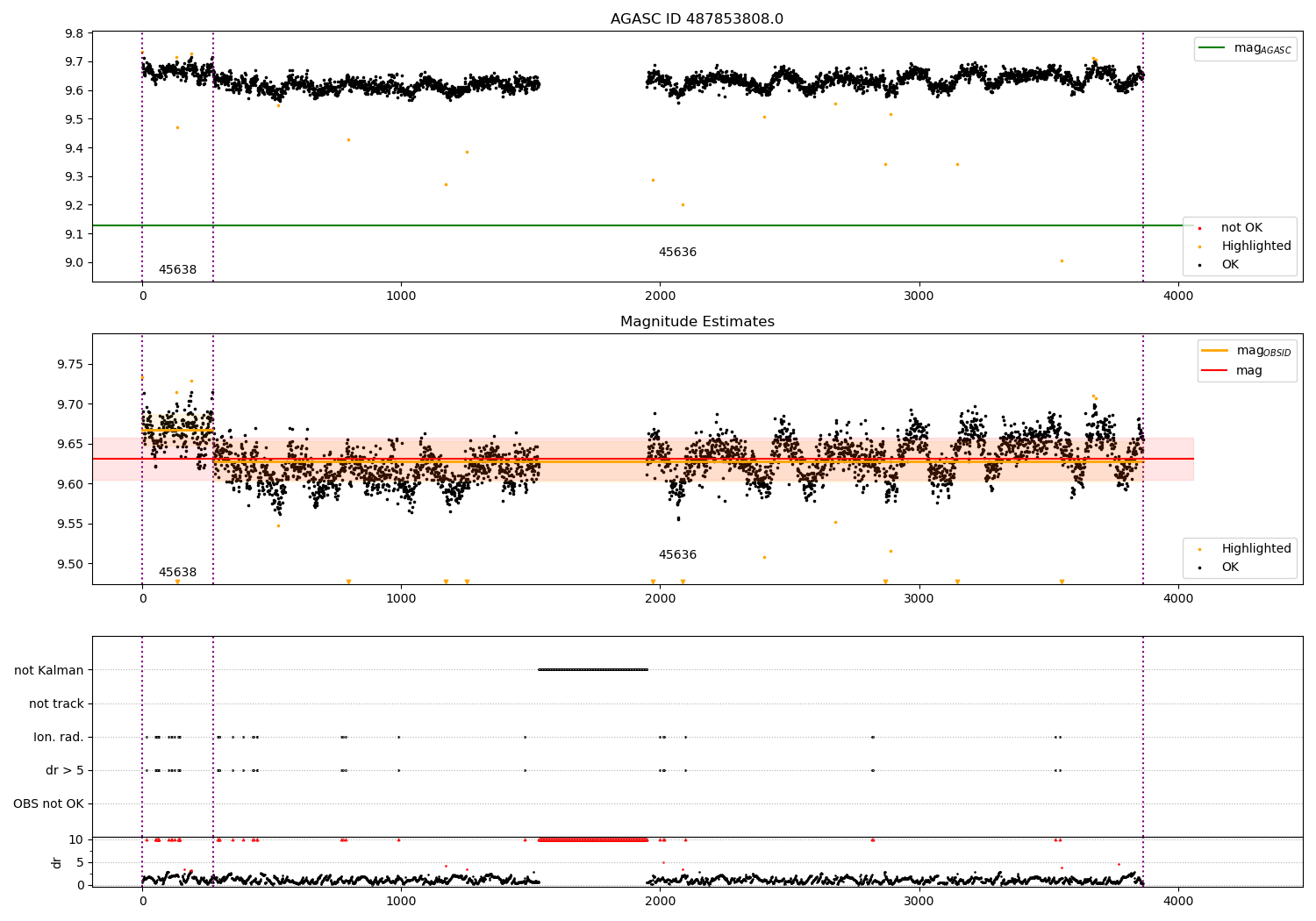This screenshot has width=1316, height=921.
Task: Click the '45636' annotation in top plot
Action: [677, 252]
